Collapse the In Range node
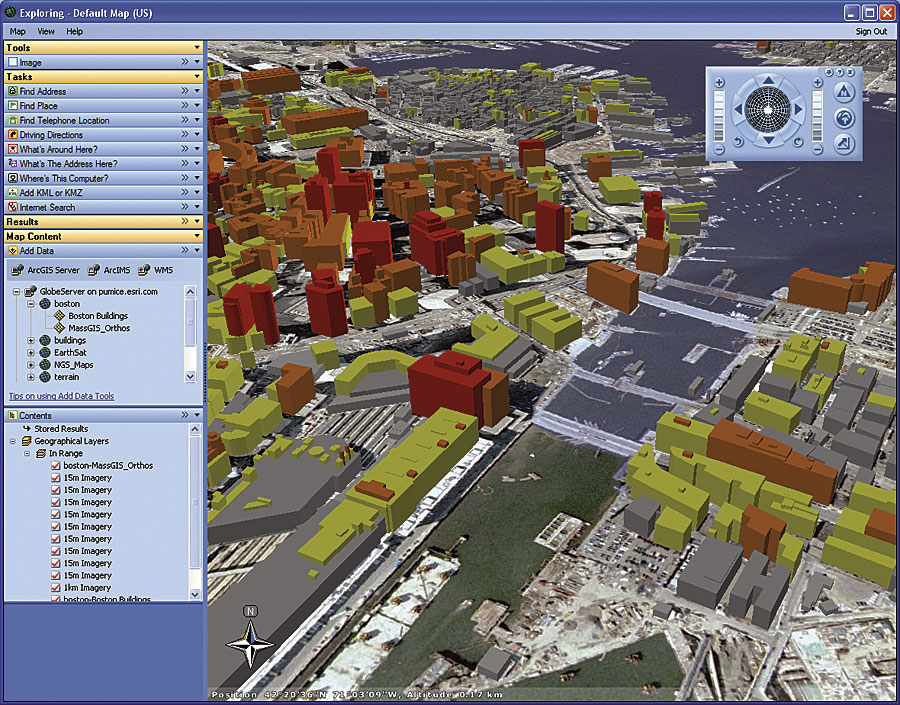 tap(26, 454)
